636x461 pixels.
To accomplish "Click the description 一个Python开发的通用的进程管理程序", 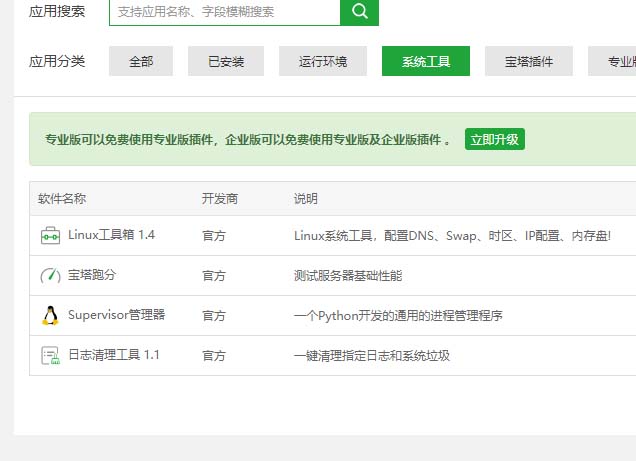I will (x=398, y=315).
